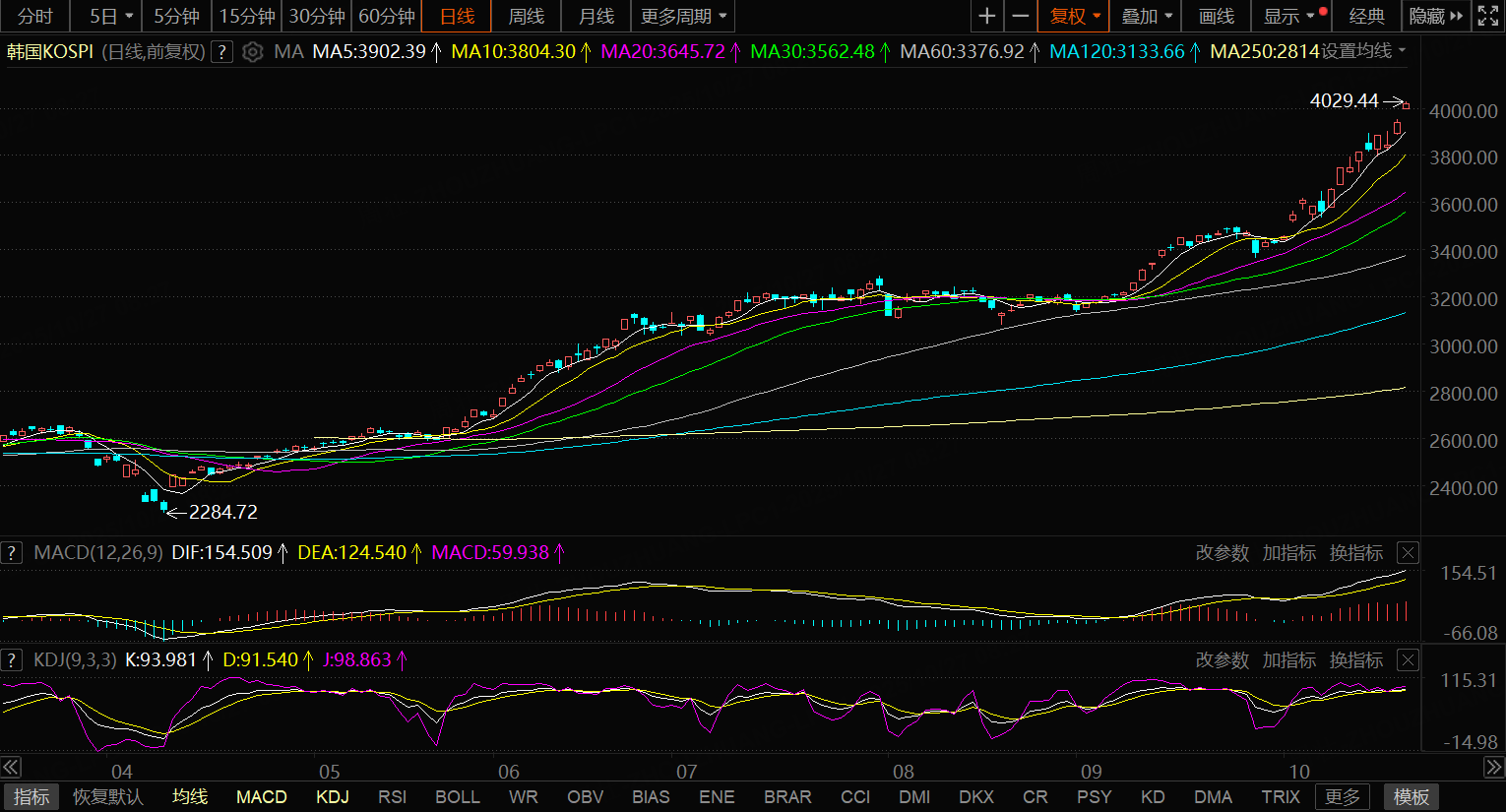The width and height of the screenshot is (1506, 812).
Task: Zoom out the chart with the minus icon
Action: tap(1021, 17)
